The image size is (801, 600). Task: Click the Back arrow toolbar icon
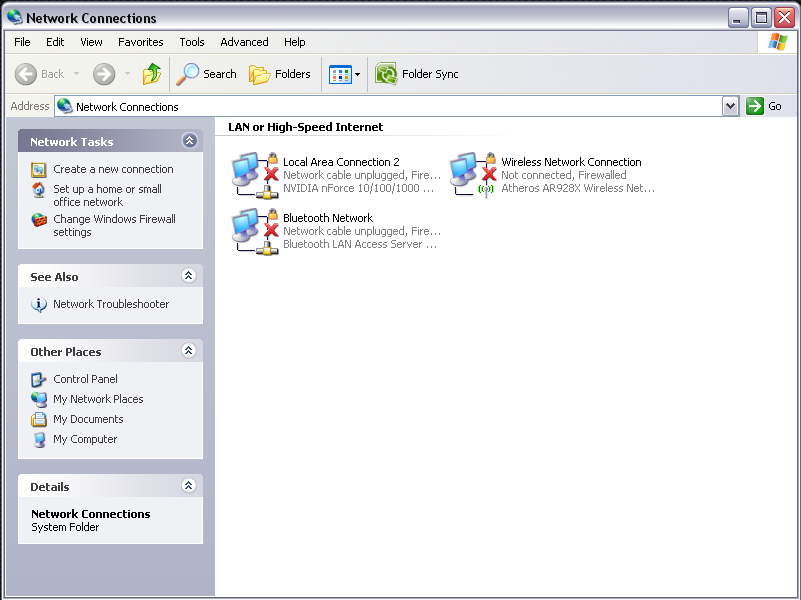(x=26, y=75)
